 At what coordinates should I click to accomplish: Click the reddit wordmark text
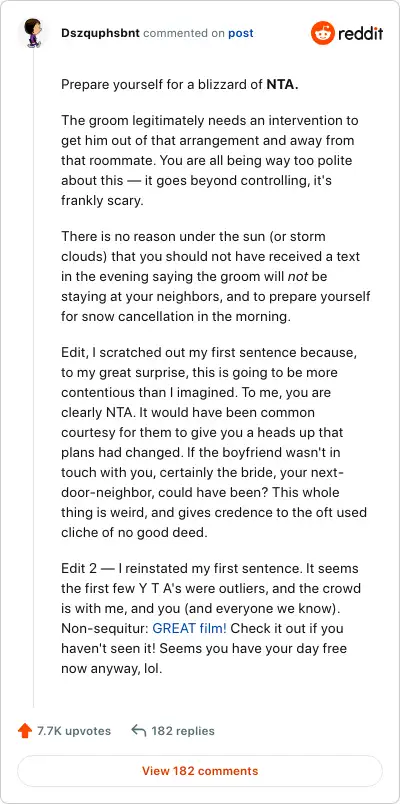click(361, 34)
